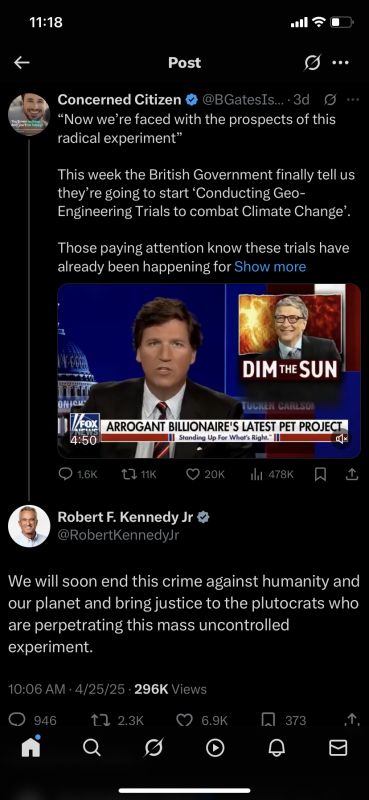Open the Messages envelope tab
This screenshot has width=369, height=800.
(x=338, y=747)
